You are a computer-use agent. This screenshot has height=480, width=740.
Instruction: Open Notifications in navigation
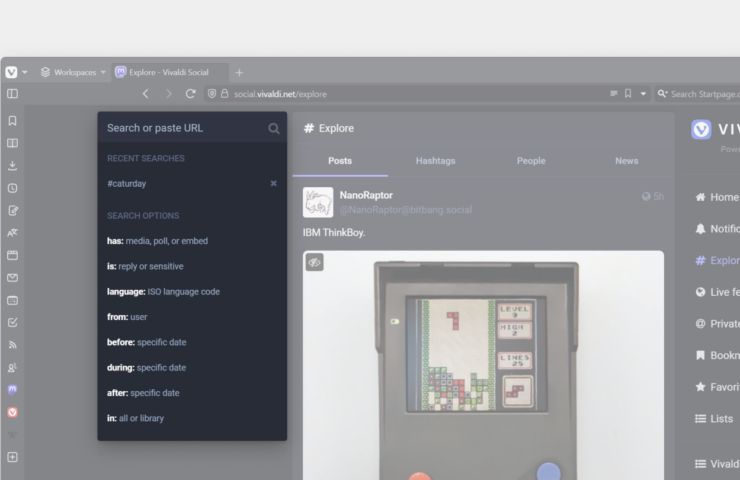pyautogui.click(x=716, y=229)
